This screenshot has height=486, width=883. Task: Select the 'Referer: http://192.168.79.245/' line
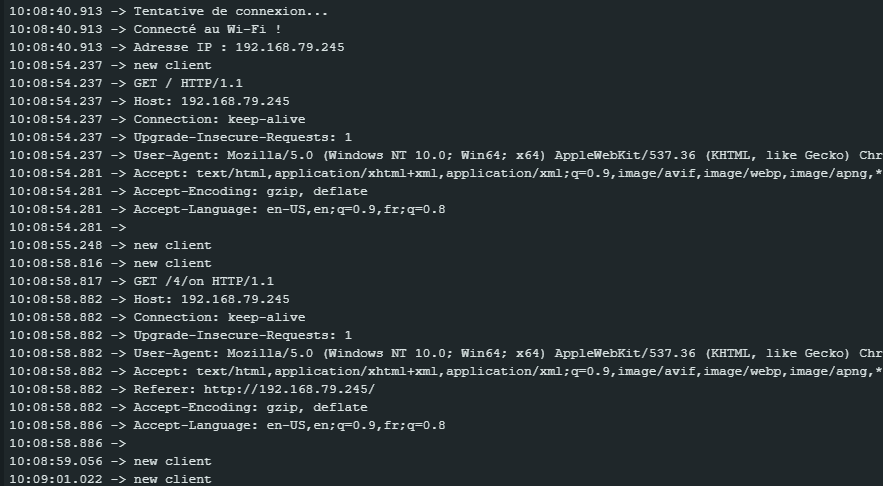[x=192, y=390]
